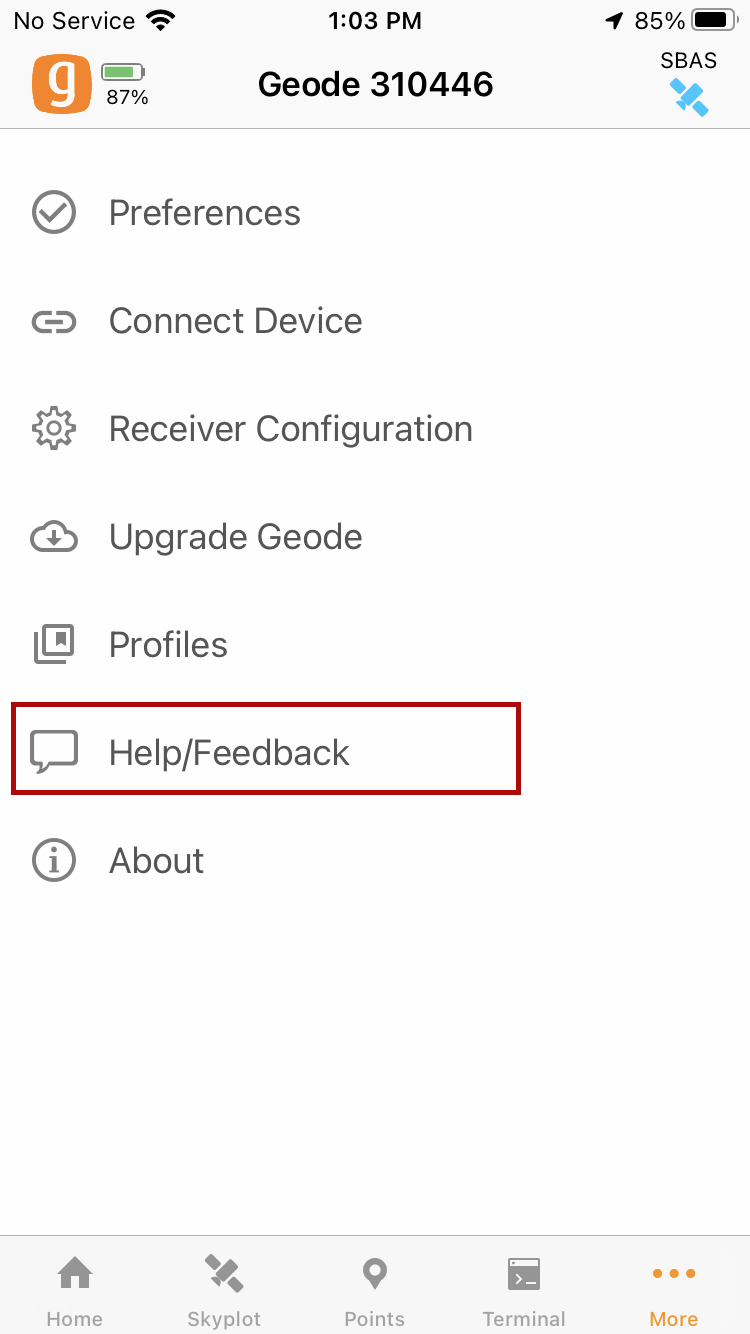The width and height of the screenshot is (750, 1334).
Task: Select the Connect Device option
Action: click(x=235, y=321)
